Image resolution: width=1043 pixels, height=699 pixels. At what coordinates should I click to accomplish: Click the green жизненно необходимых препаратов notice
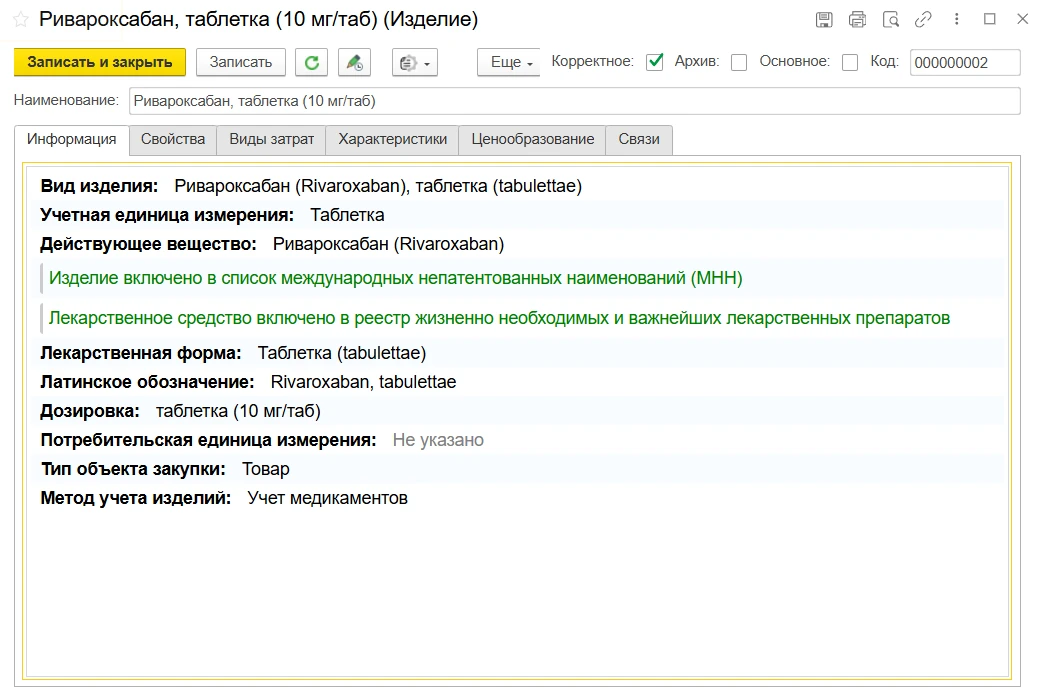click(x=499, y=318)
